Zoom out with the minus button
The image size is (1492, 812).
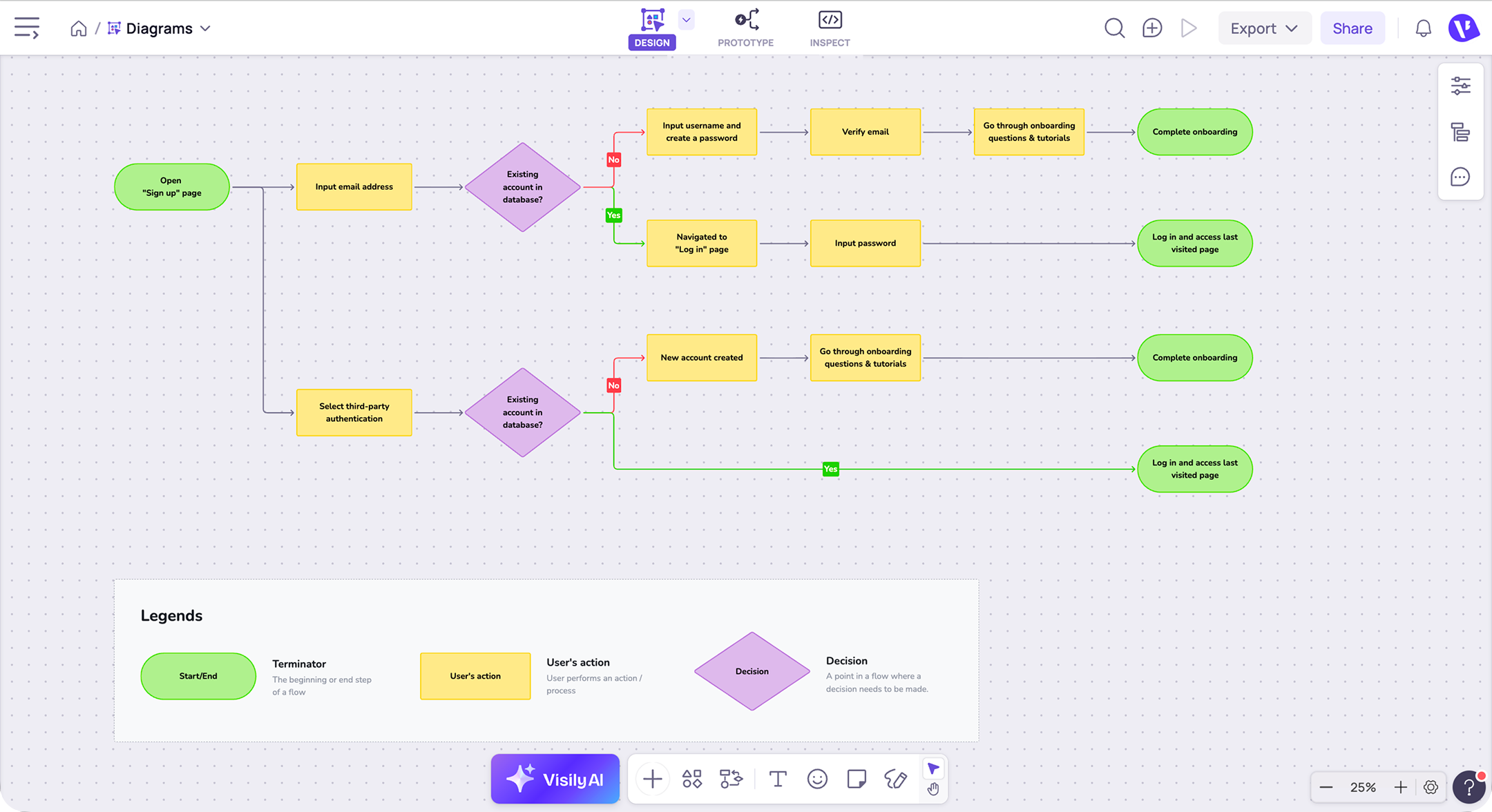click(x=1326, y=787)
